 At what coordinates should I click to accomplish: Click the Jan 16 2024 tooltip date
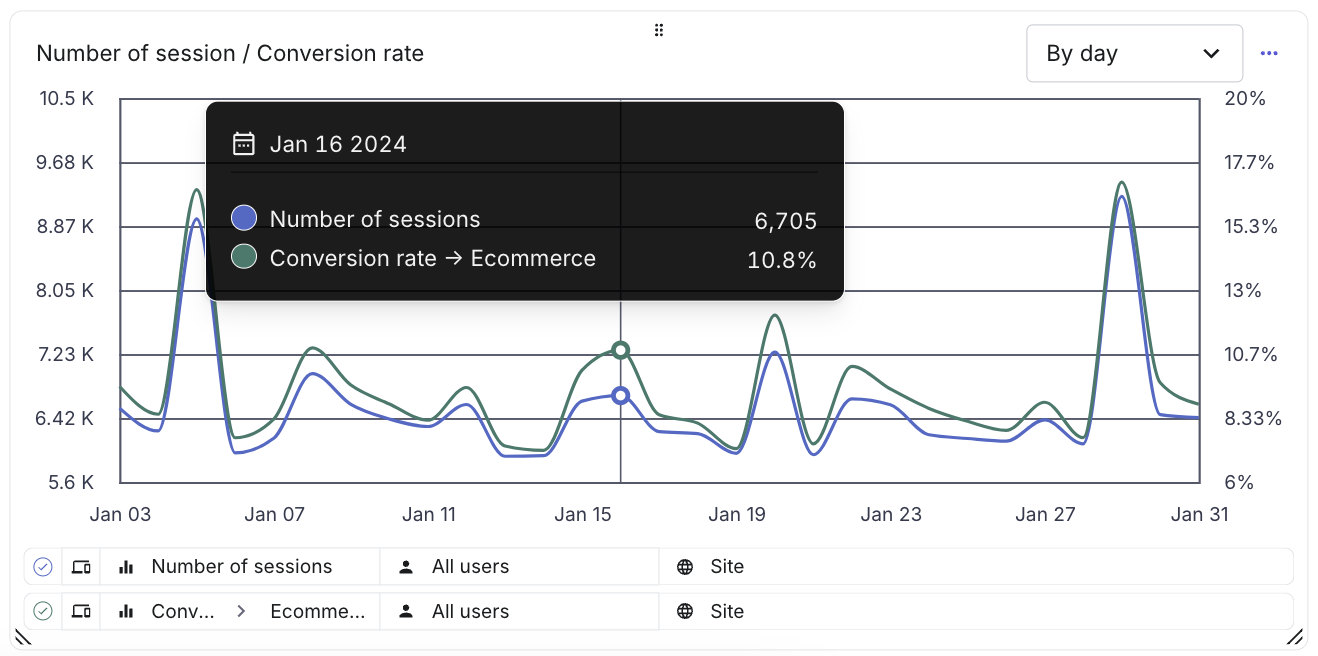338,144
